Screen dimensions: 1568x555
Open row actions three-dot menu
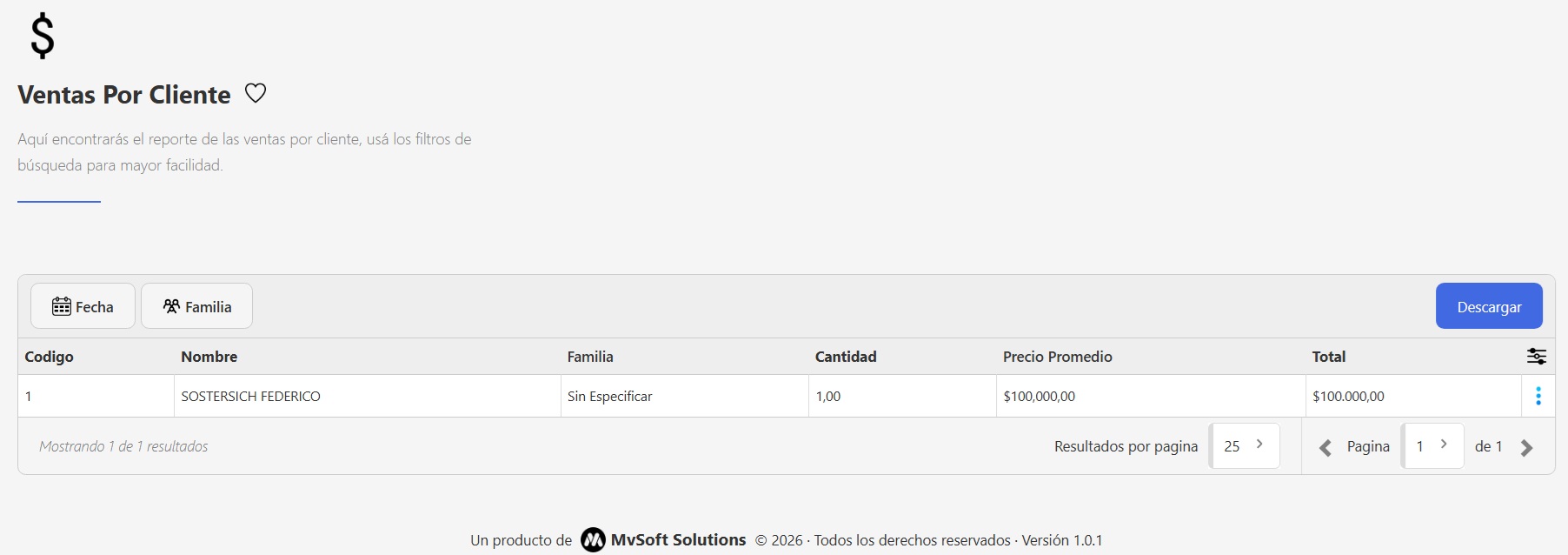[x=1538, y=397]
